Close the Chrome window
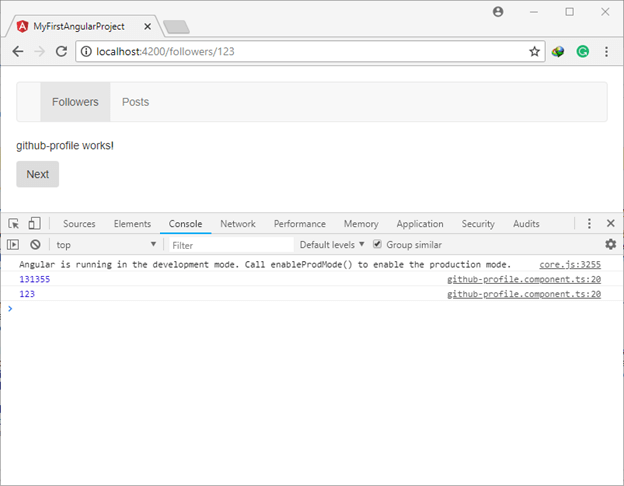The image size is (624, 486). click(605, 12)
